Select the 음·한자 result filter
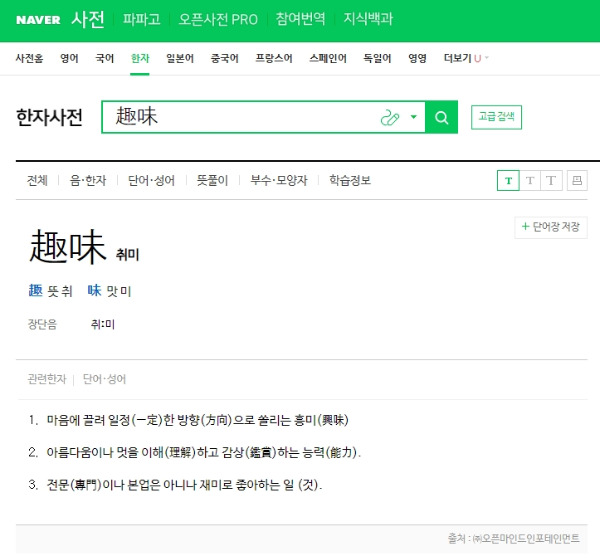Viewport: 600px width, 558px height. 88,180
